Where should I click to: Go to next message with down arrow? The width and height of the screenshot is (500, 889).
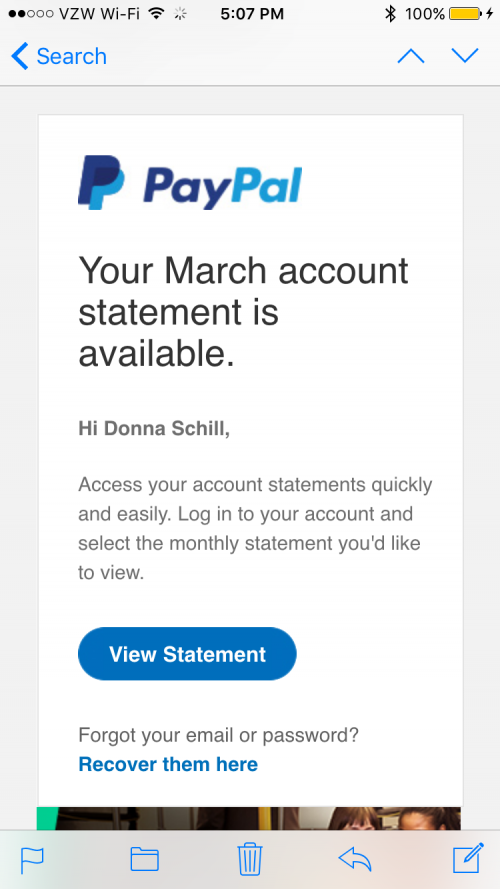(x=465, y=56)
